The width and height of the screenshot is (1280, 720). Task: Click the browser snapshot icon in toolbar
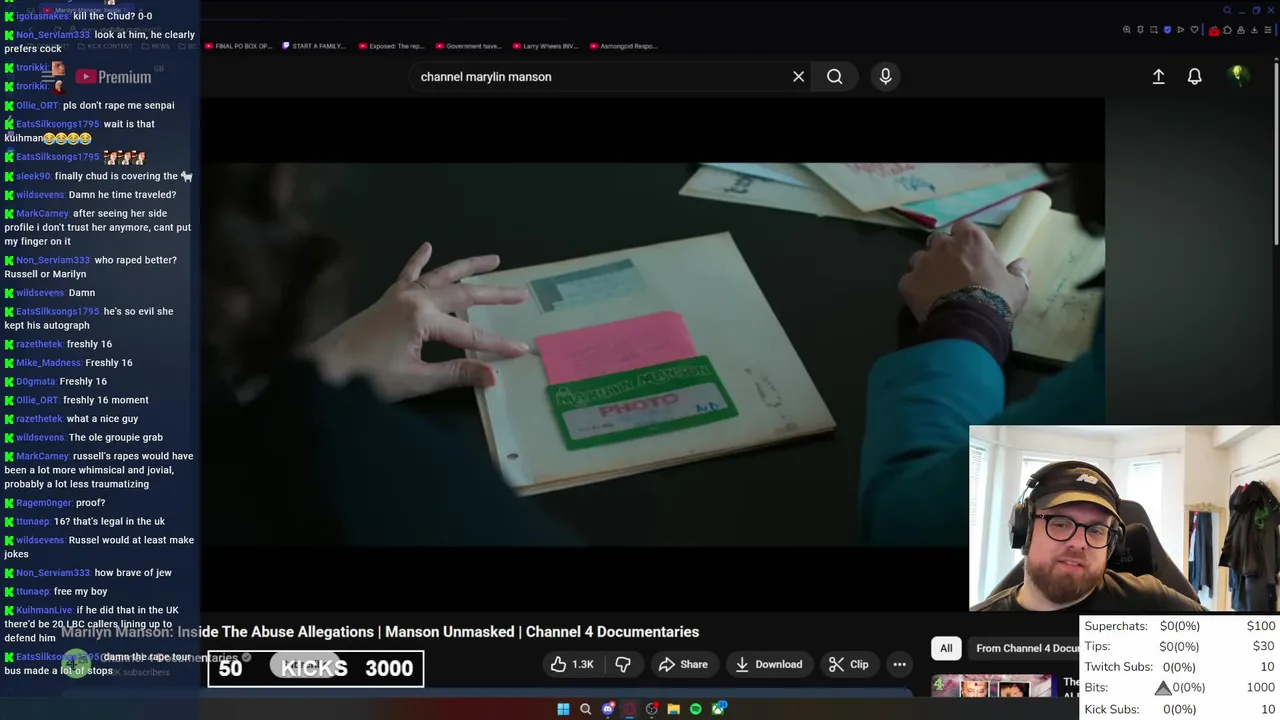1154,30
